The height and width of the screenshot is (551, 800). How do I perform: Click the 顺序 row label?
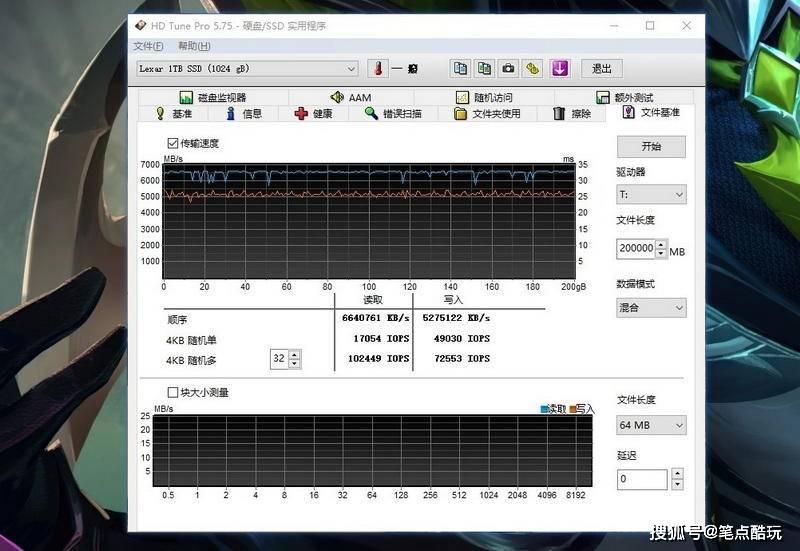pyautogui.click(x=177, y=320)
